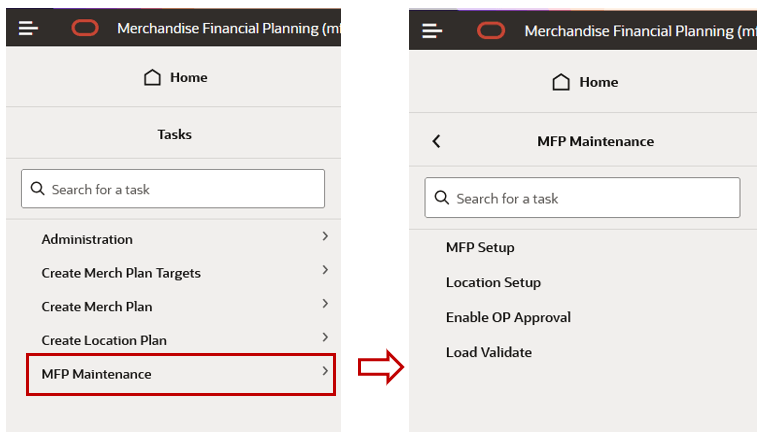Select Enable OP Approval task
Screen dimensions: 768x442
(508, 318)
